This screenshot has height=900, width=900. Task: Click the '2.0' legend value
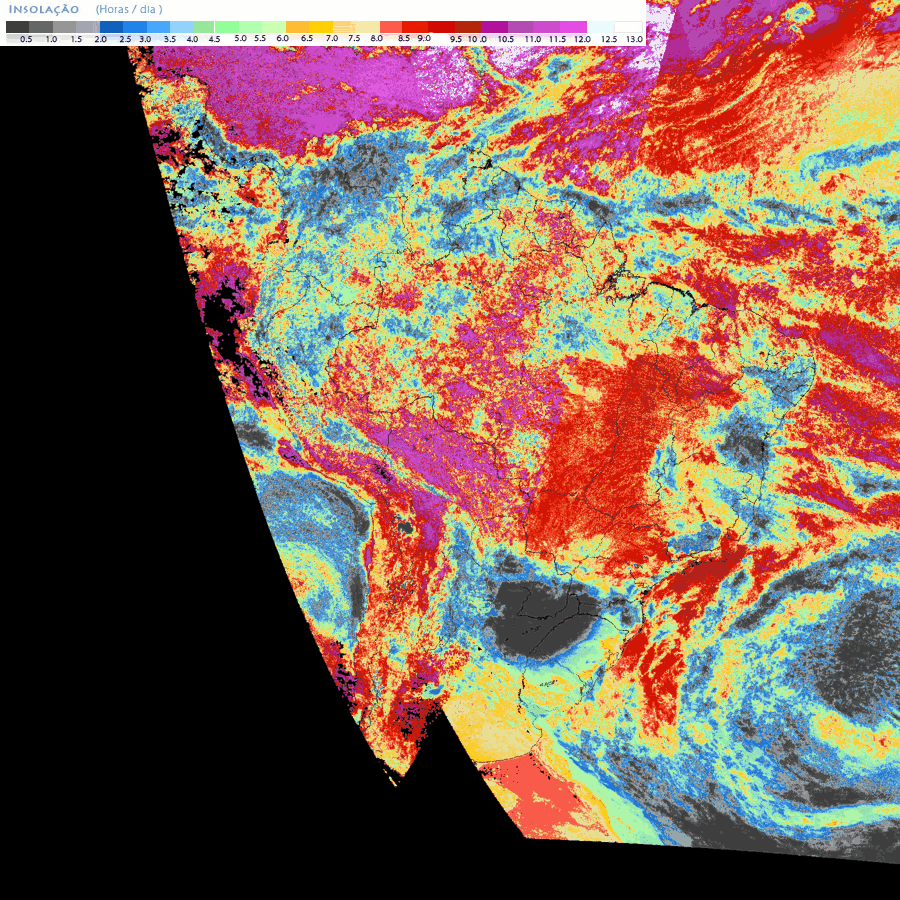[x=100, y=39]
